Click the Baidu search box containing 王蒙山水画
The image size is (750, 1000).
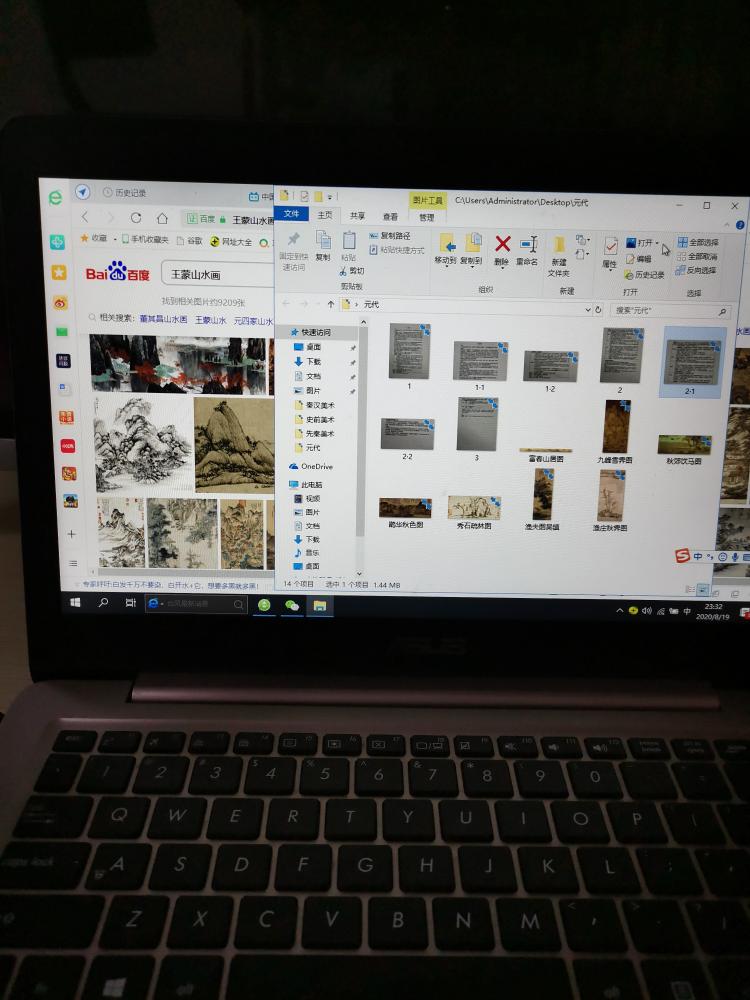click(x=217, y=275)
